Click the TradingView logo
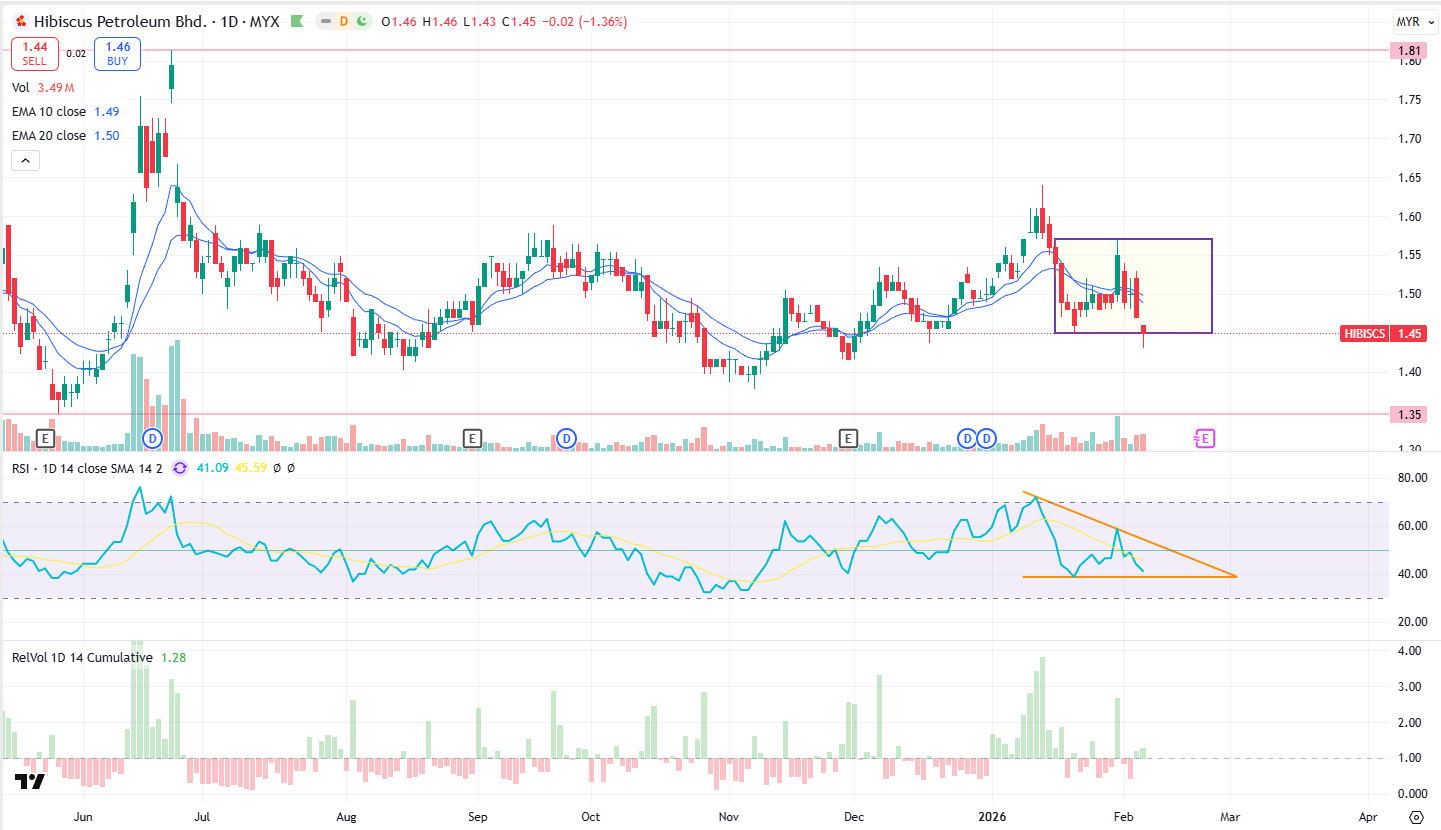Image resolution: width=1441 pixels, height=830 pixels. pyautogui.click(x=30, y=781)
